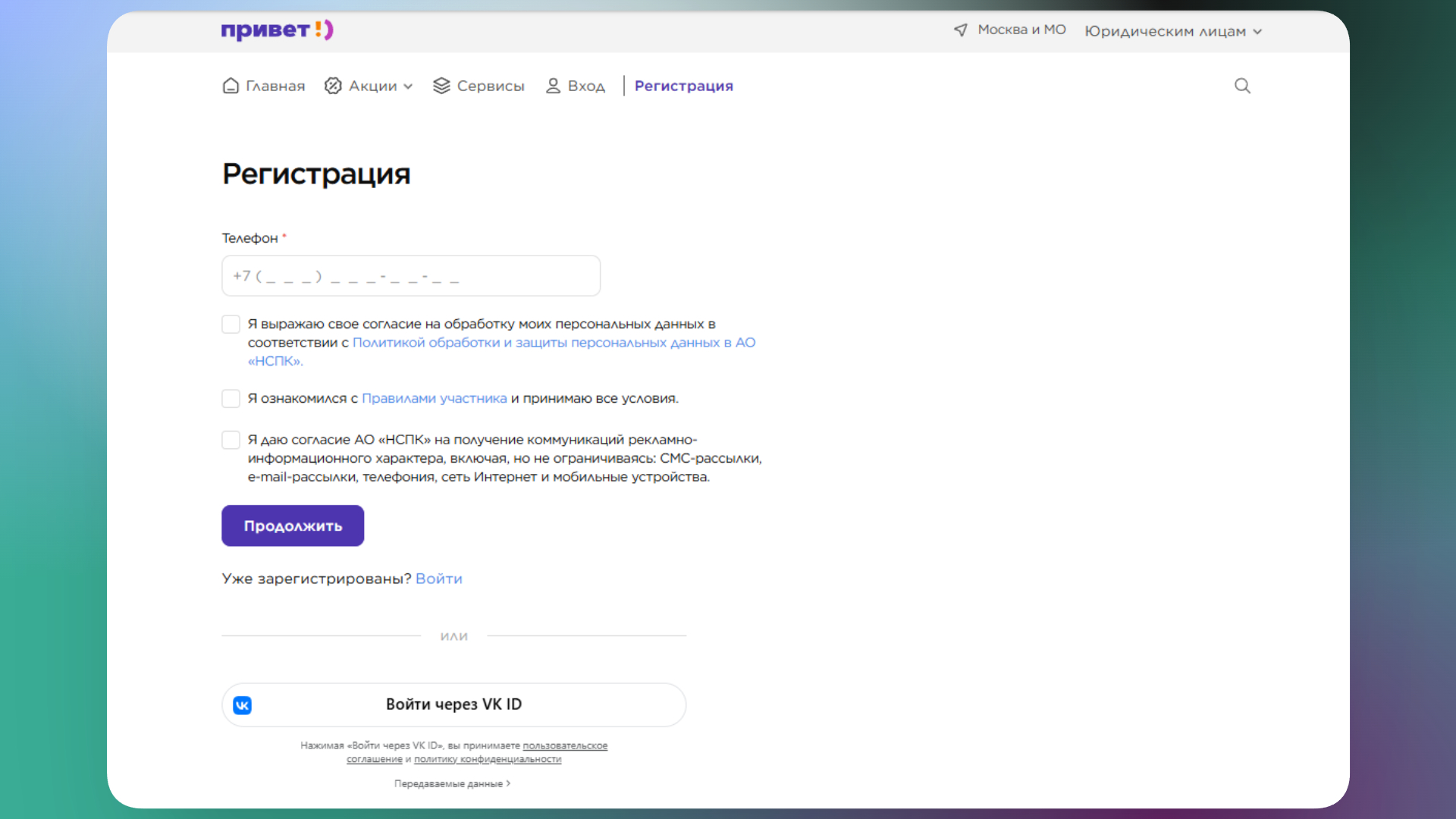Image resolution: width=1456 pixels, height=819 pixels.
Task: Check the personal data processing consent box
Action: click(x=231, y=325)
